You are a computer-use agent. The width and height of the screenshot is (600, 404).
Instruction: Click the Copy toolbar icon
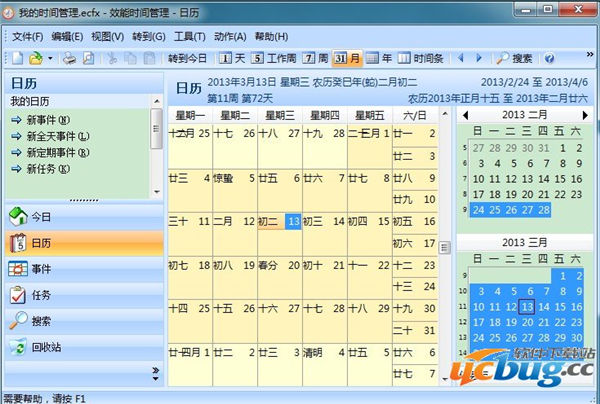pos(130,58)
